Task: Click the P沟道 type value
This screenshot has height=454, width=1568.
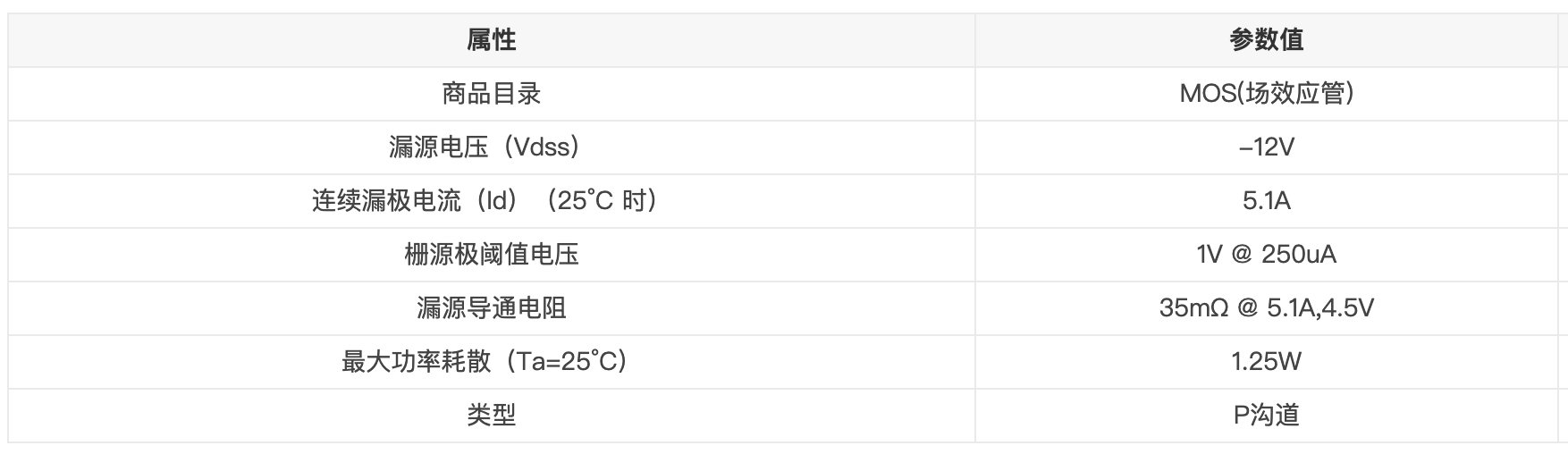Action: coord(1266,416)
